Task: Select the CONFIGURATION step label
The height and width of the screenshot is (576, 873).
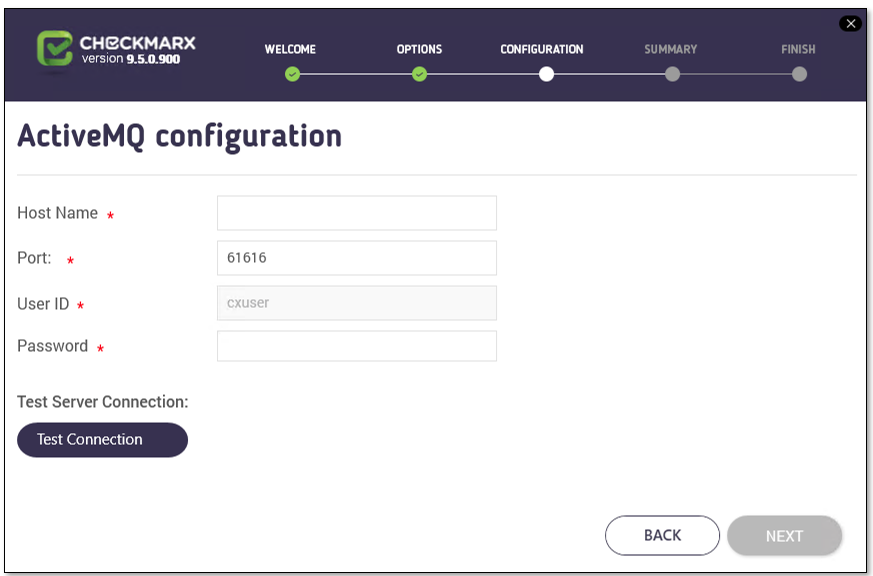Action: coord(542,50)
